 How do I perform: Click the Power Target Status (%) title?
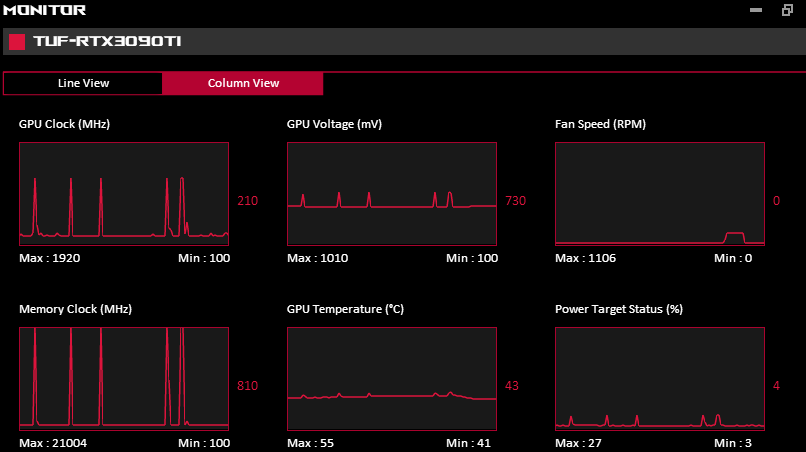pyautogui.click(x=619, y=309)
